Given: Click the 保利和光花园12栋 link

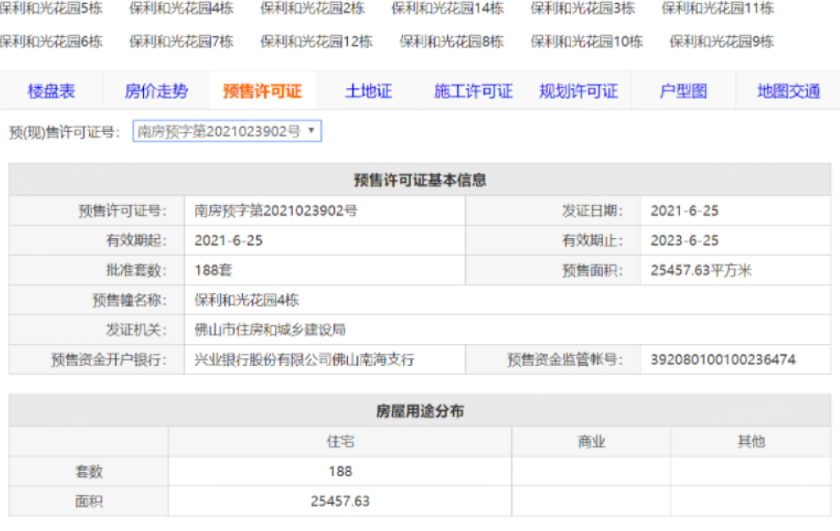Looking at the screenshot, I should click(316, 42).
